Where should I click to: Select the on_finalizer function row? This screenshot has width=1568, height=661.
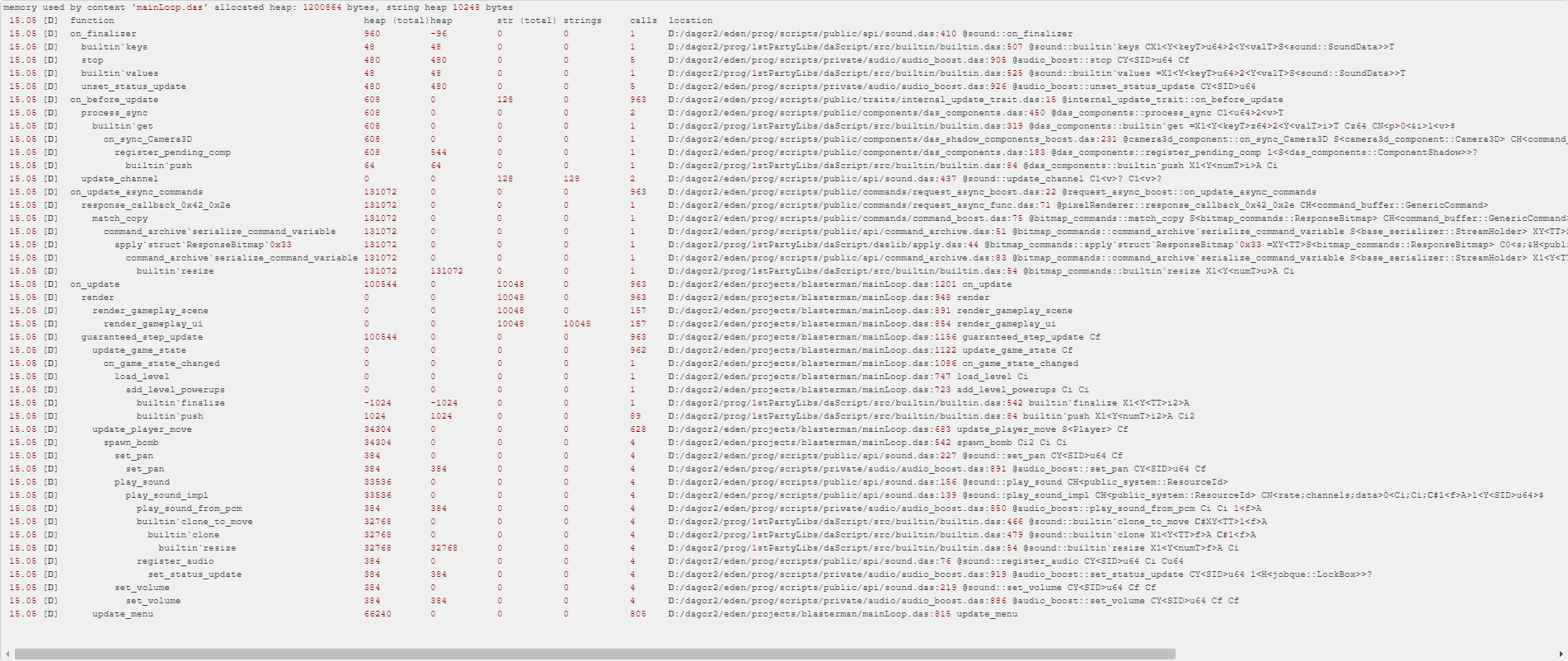click(103, 34)
